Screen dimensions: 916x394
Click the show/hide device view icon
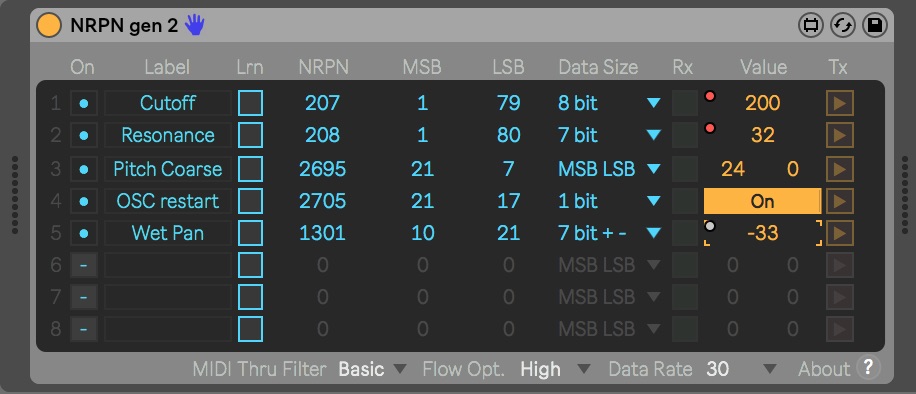click(811, 25)
